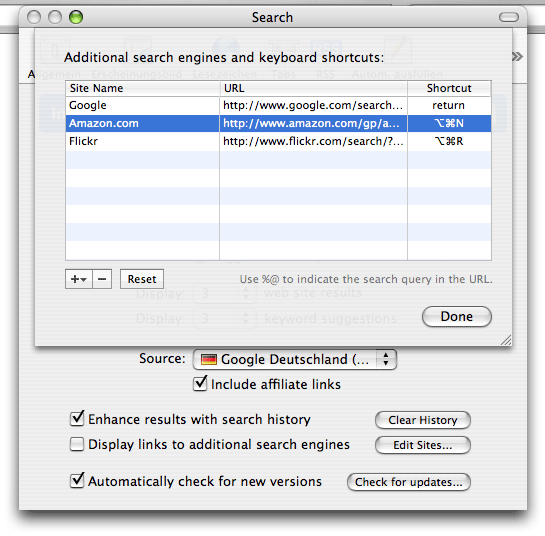This screenshot has height=536, width=545.
Task: Click the toolbar toggle pill button
Action: (509, 17)
